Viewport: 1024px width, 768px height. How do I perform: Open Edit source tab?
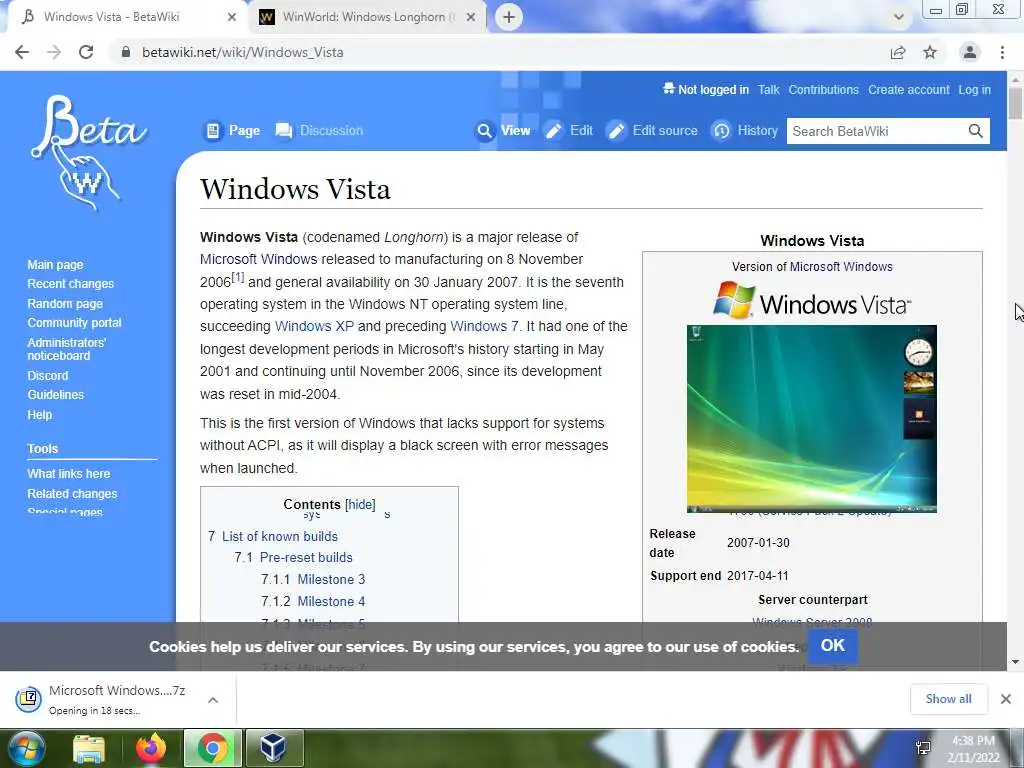click(x=652, y=131)
